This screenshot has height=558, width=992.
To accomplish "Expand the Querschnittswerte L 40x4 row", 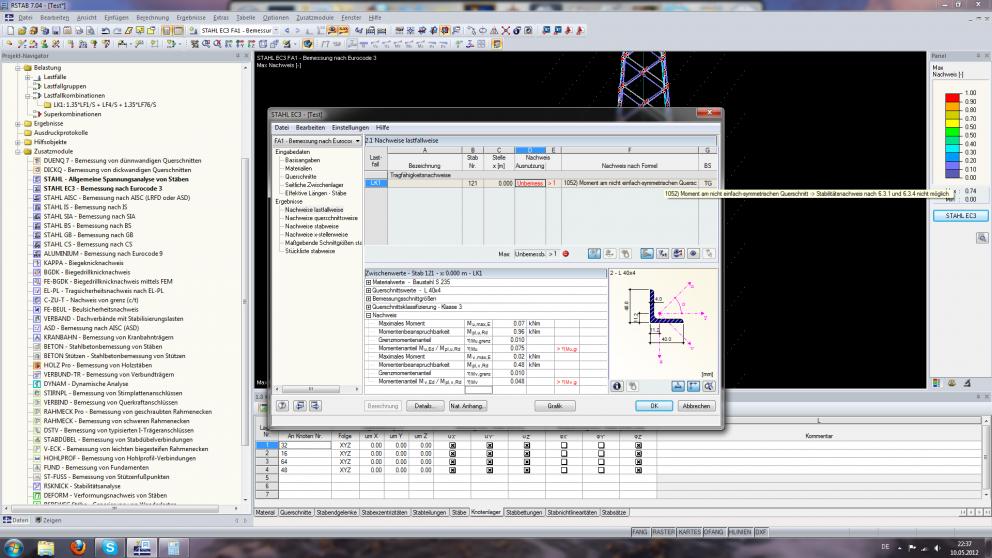I will coord(368,290).
